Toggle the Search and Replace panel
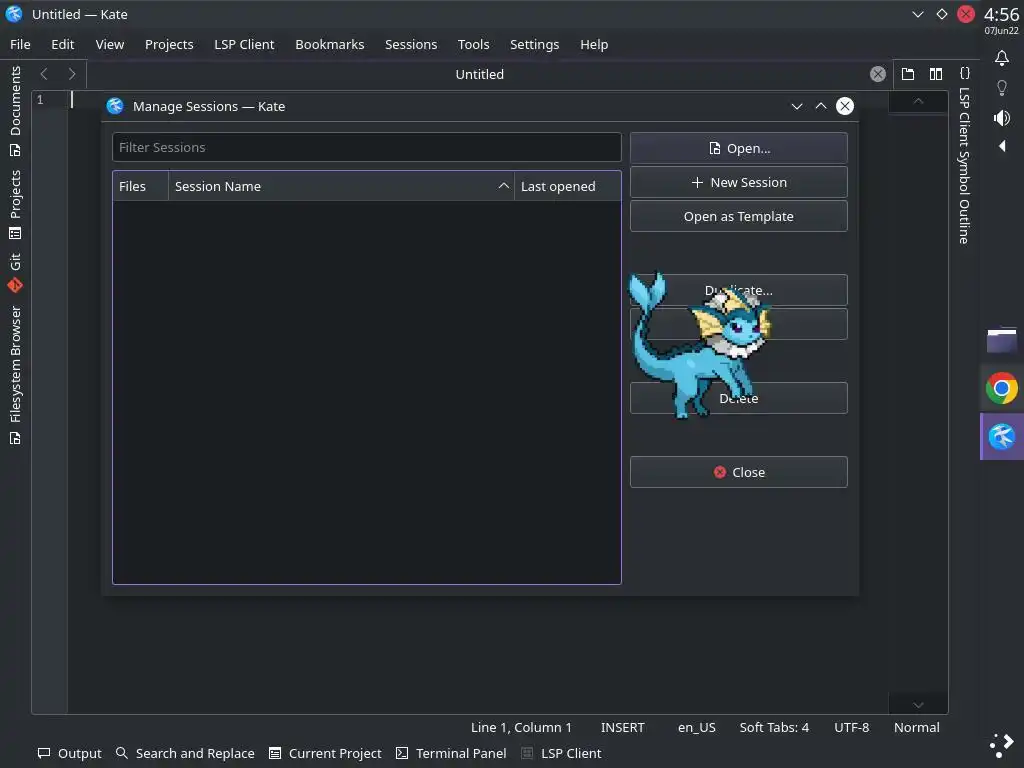The image size is (1024, 768). pos(185,754)
